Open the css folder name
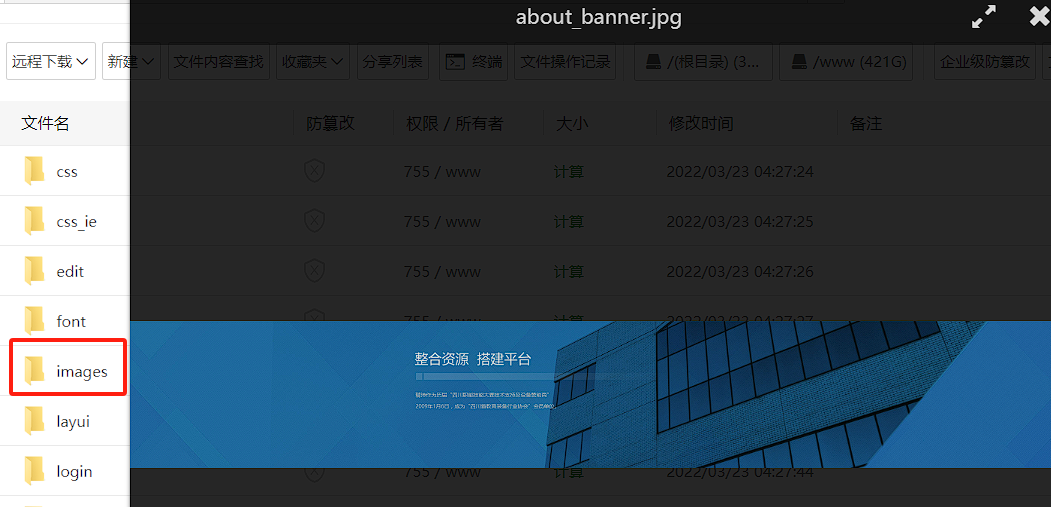 (67, 172)
